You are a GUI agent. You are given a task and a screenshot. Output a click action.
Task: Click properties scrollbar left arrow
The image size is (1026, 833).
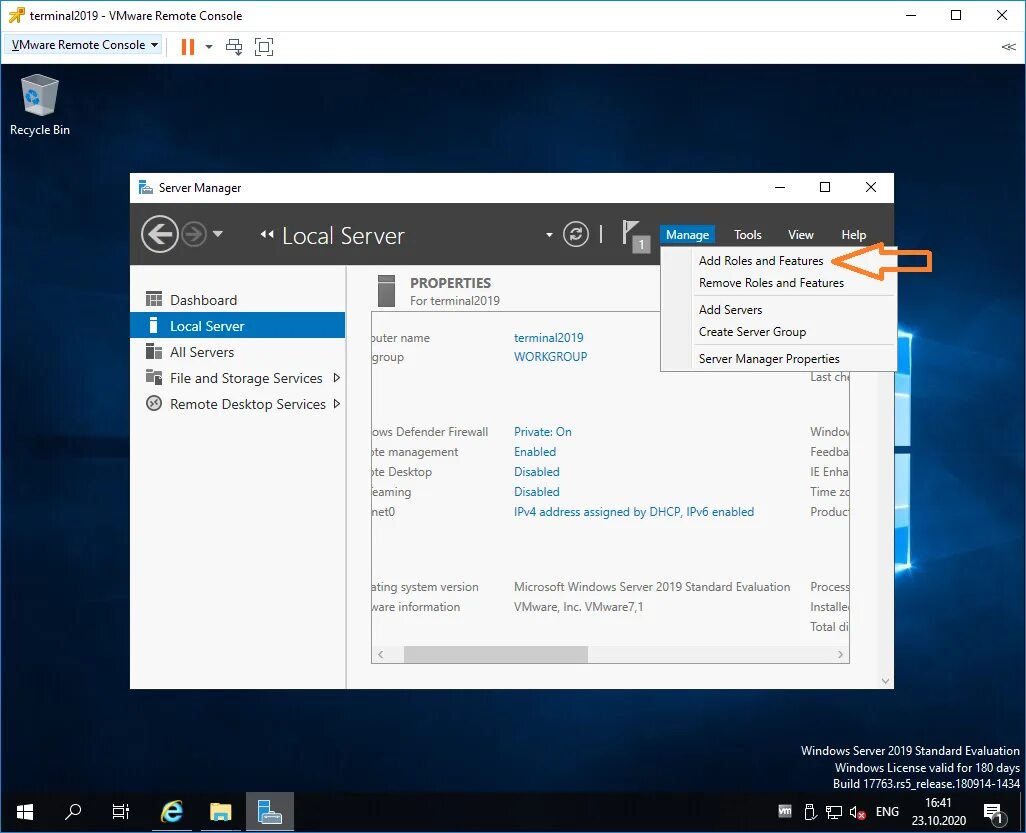[381, 654]
